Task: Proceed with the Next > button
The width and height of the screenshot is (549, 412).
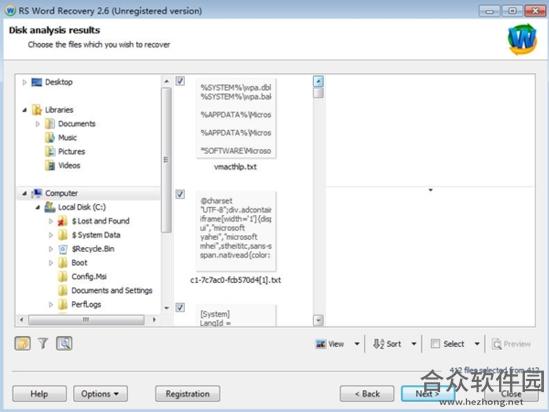Action: [x=428, y=394]
